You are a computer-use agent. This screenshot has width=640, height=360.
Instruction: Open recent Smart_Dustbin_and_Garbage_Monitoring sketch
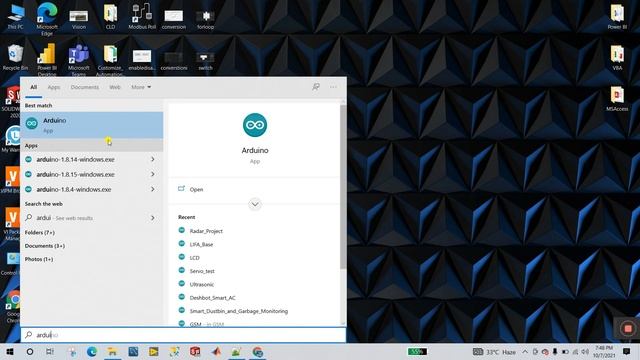[x=238, y=311]
